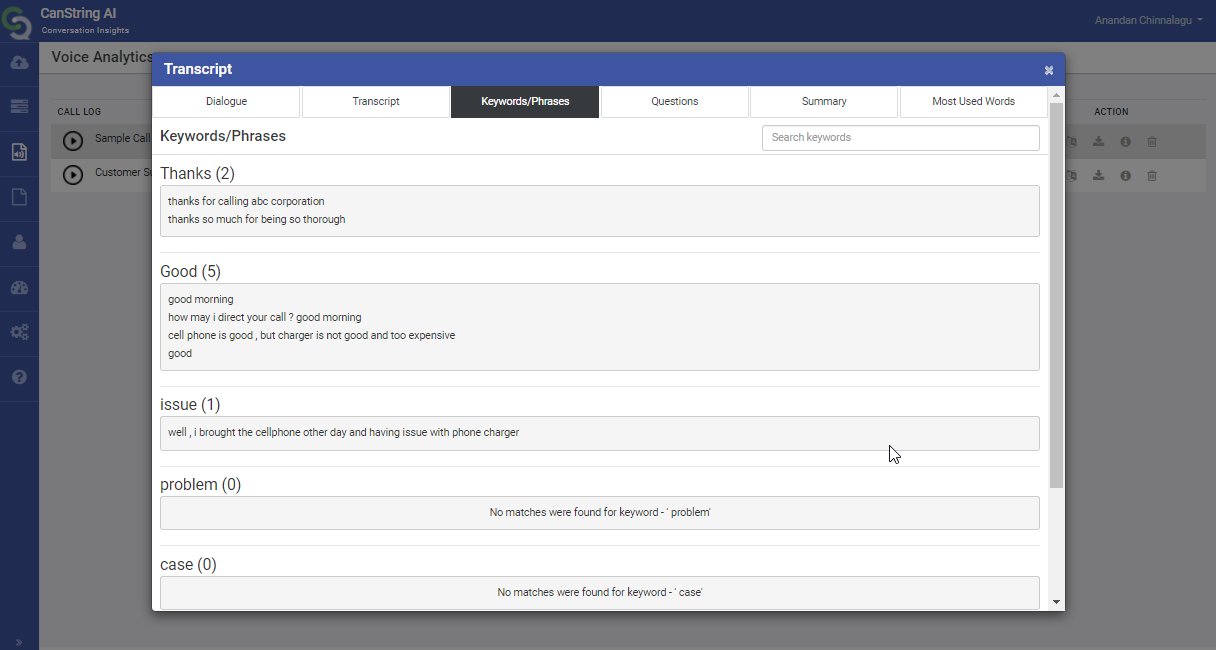
Task: Delete the Sample Call using trash icon
Action: (x=1152, y=142)
